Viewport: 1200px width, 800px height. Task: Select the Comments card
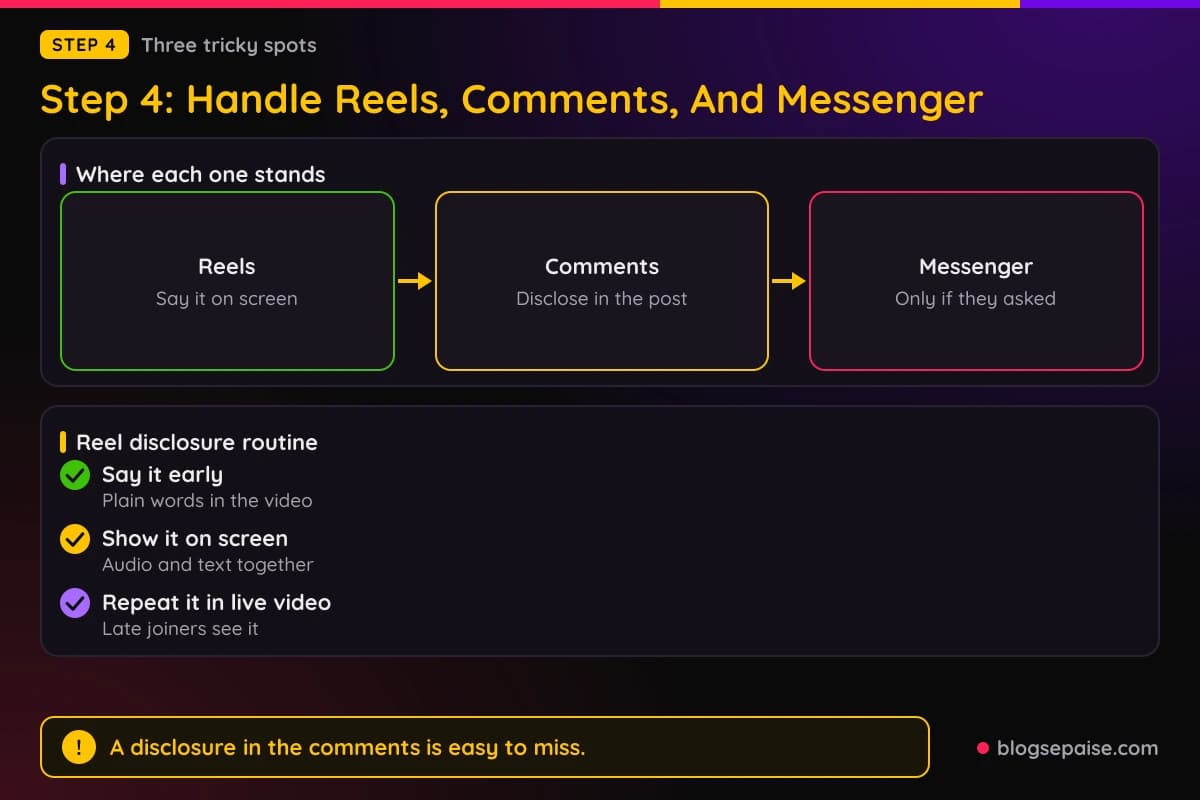click(602, 281)
